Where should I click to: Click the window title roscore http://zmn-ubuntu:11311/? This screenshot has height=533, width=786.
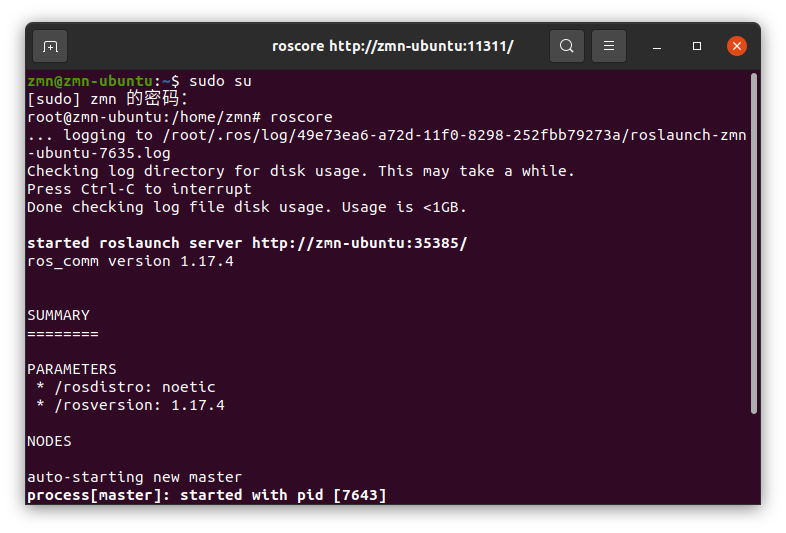(392, 46)
